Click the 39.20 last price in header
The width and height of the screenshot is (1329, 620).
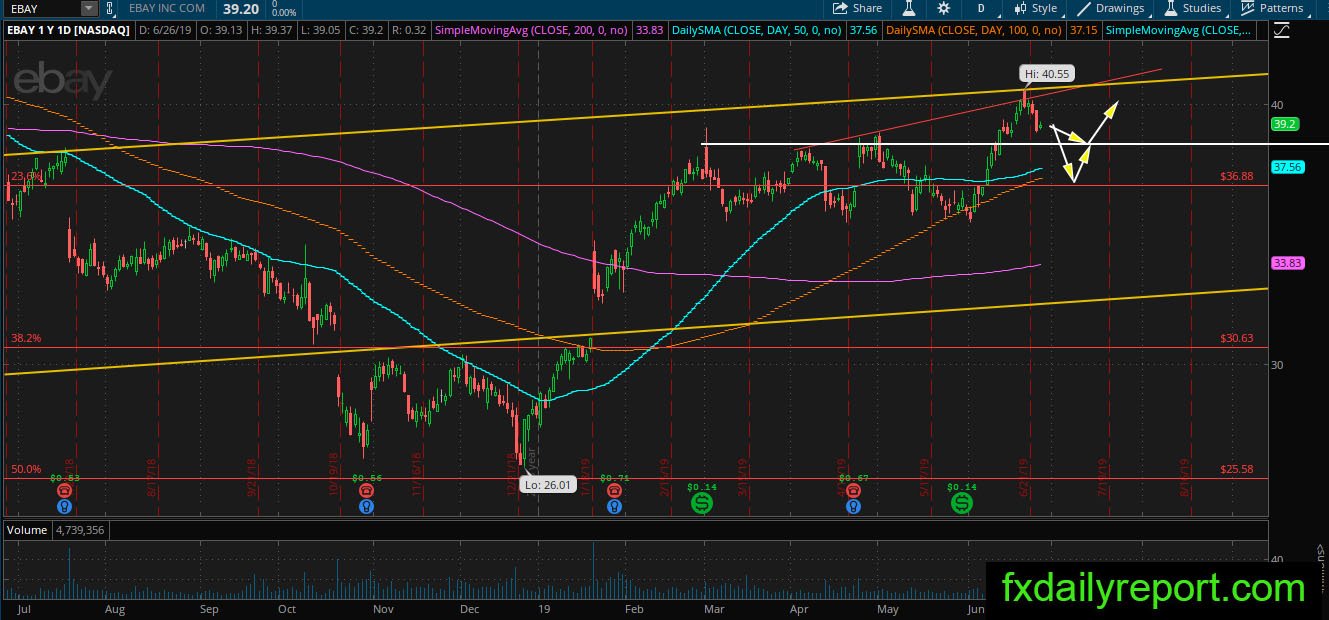click(242, 7)
